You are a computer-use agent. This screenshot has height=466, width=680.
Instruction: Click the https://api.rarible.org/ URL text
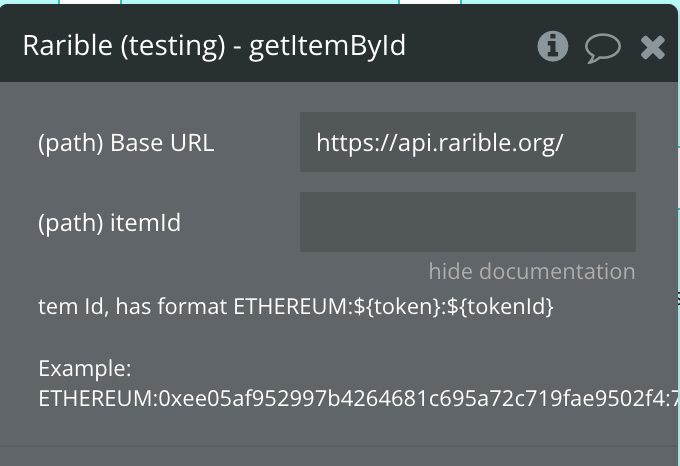click(440, 143)
